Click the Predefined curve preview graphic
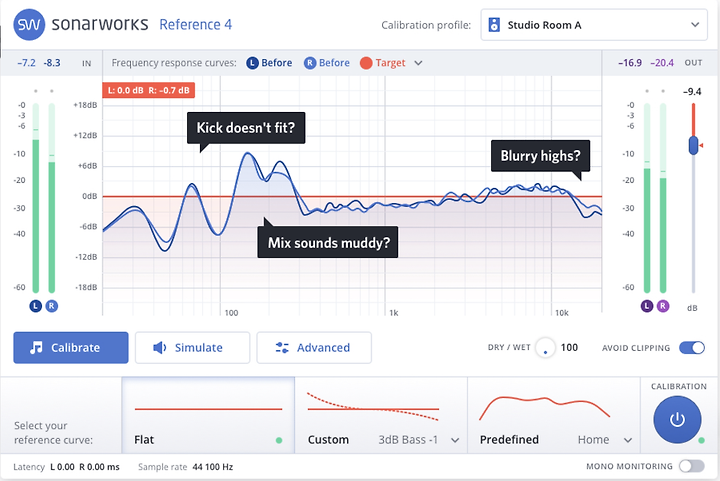The width and height of the screenshot is (720, 481). (x=545, y=408)
